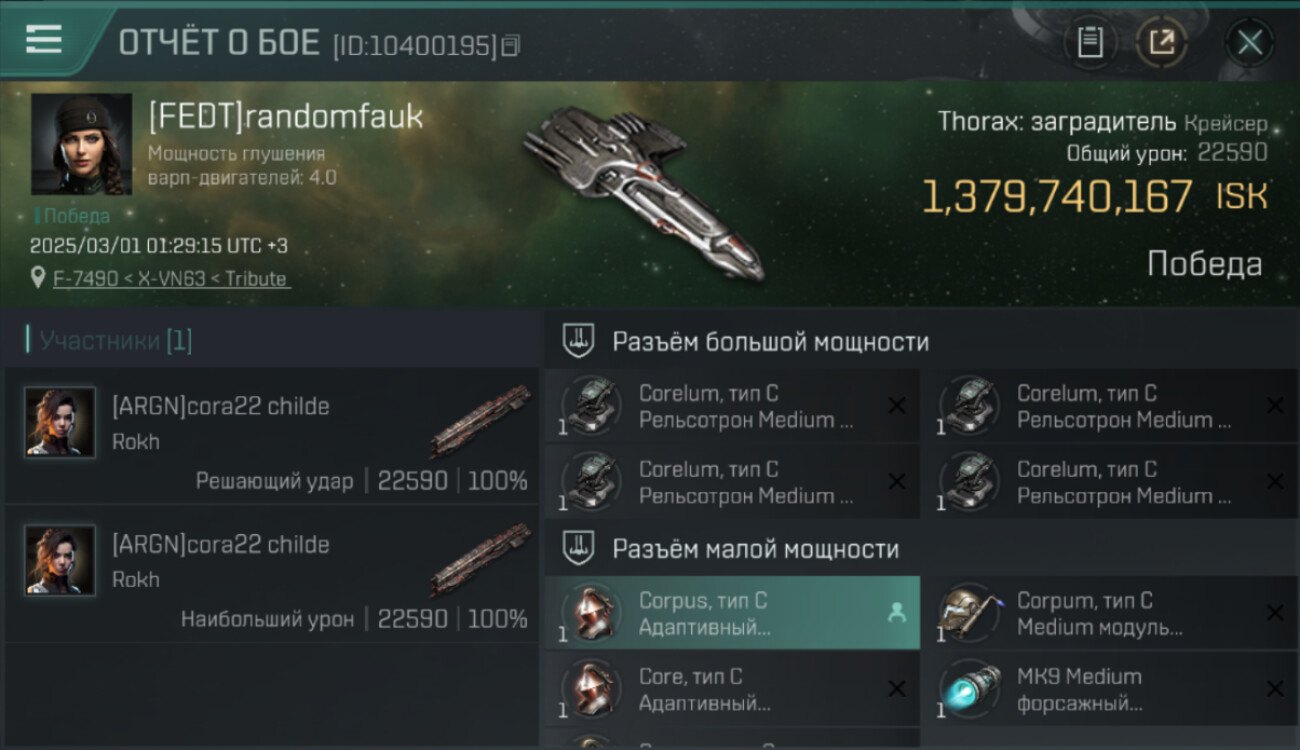The height and width of the screenshot is (750, 1300).
Task: Select the first Corelum тип C Рельсотрон module
Action: [732, 407]
